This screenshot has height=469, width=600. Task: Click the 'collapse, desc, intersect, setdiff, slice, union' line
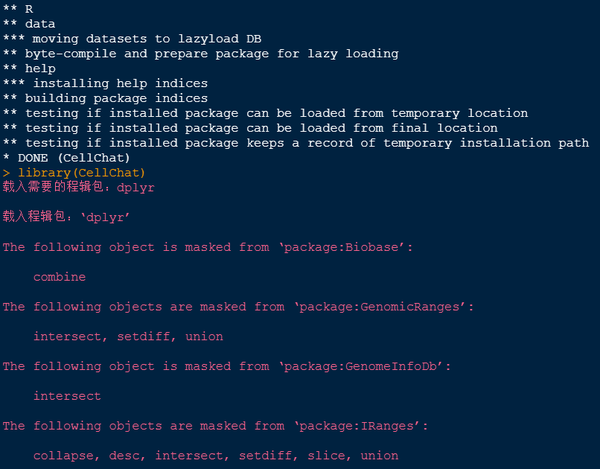pyautogui.click(x=215, y=456)
